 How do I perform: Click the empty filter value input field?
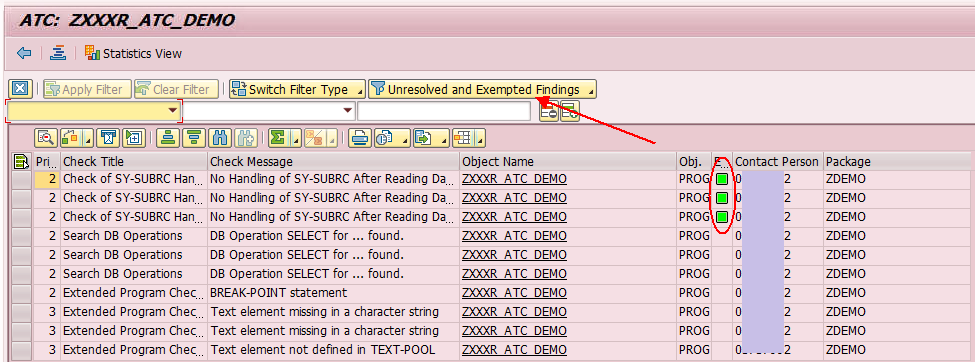tap(443, 111)
